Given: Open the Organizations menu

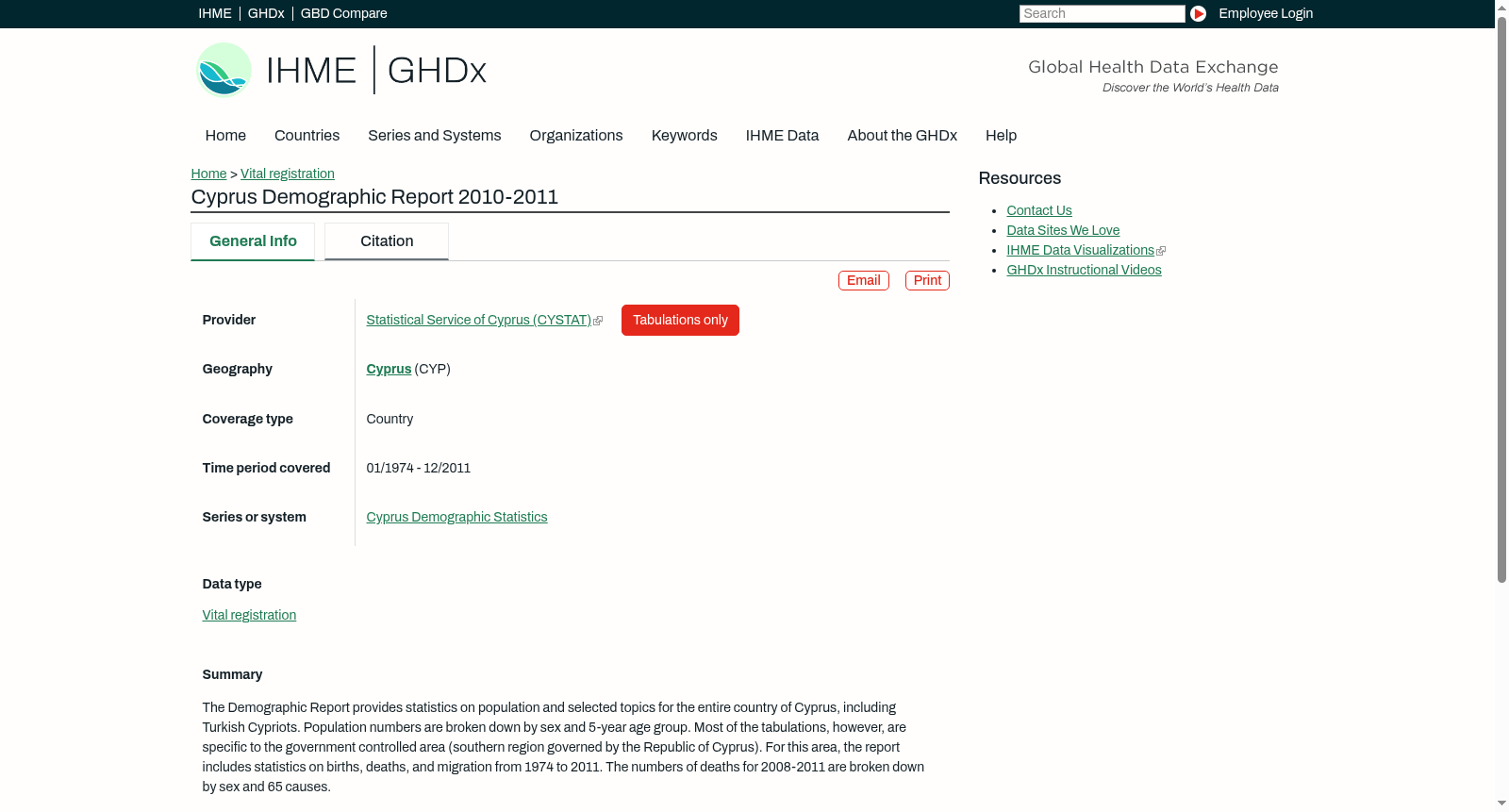Looking at the screenshot, I should point(576,136).
